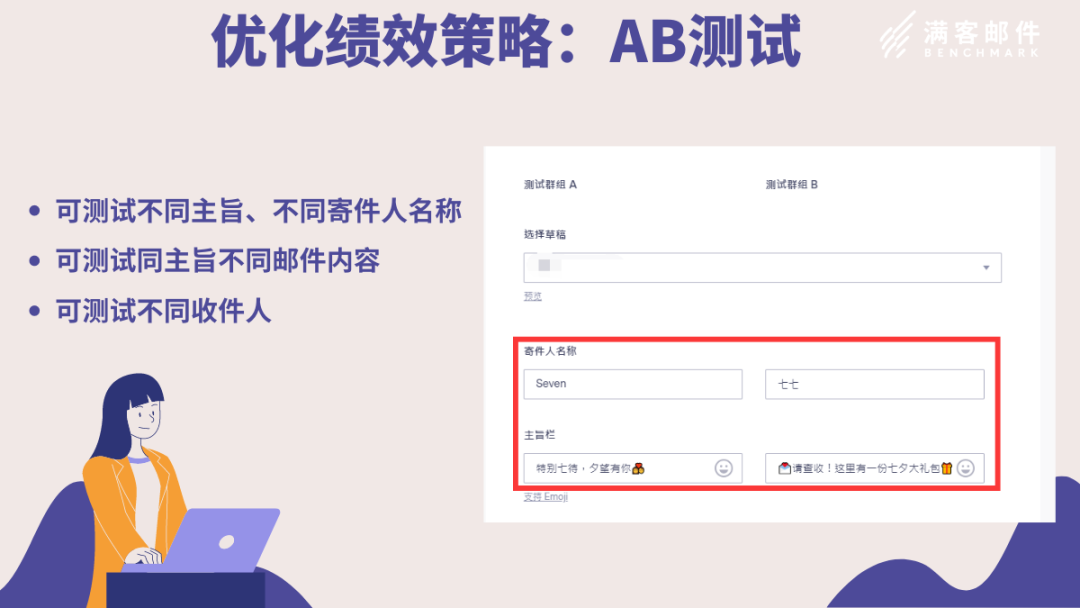Image resolution: width=1080 pixels, height=608 pixels.
Task: Focus subject field with 请查收 text
Action: pyautogui.click(x=875, y=468)
